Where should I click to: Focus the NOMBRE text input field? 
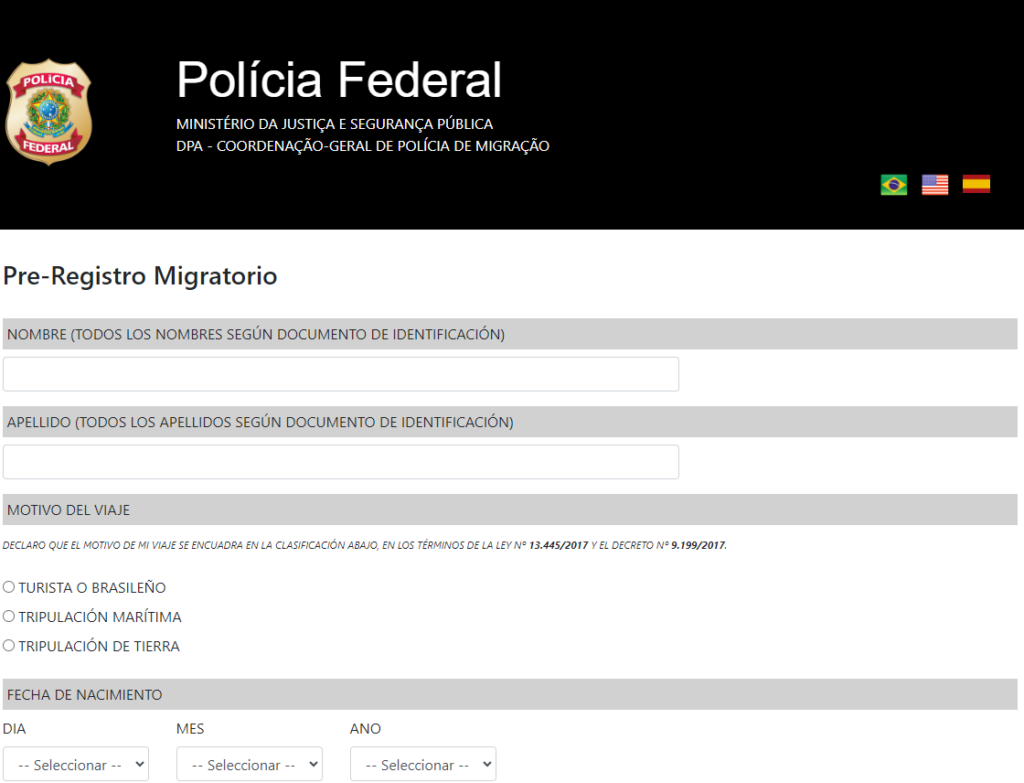pyautogui.click(x=341, y=374)
